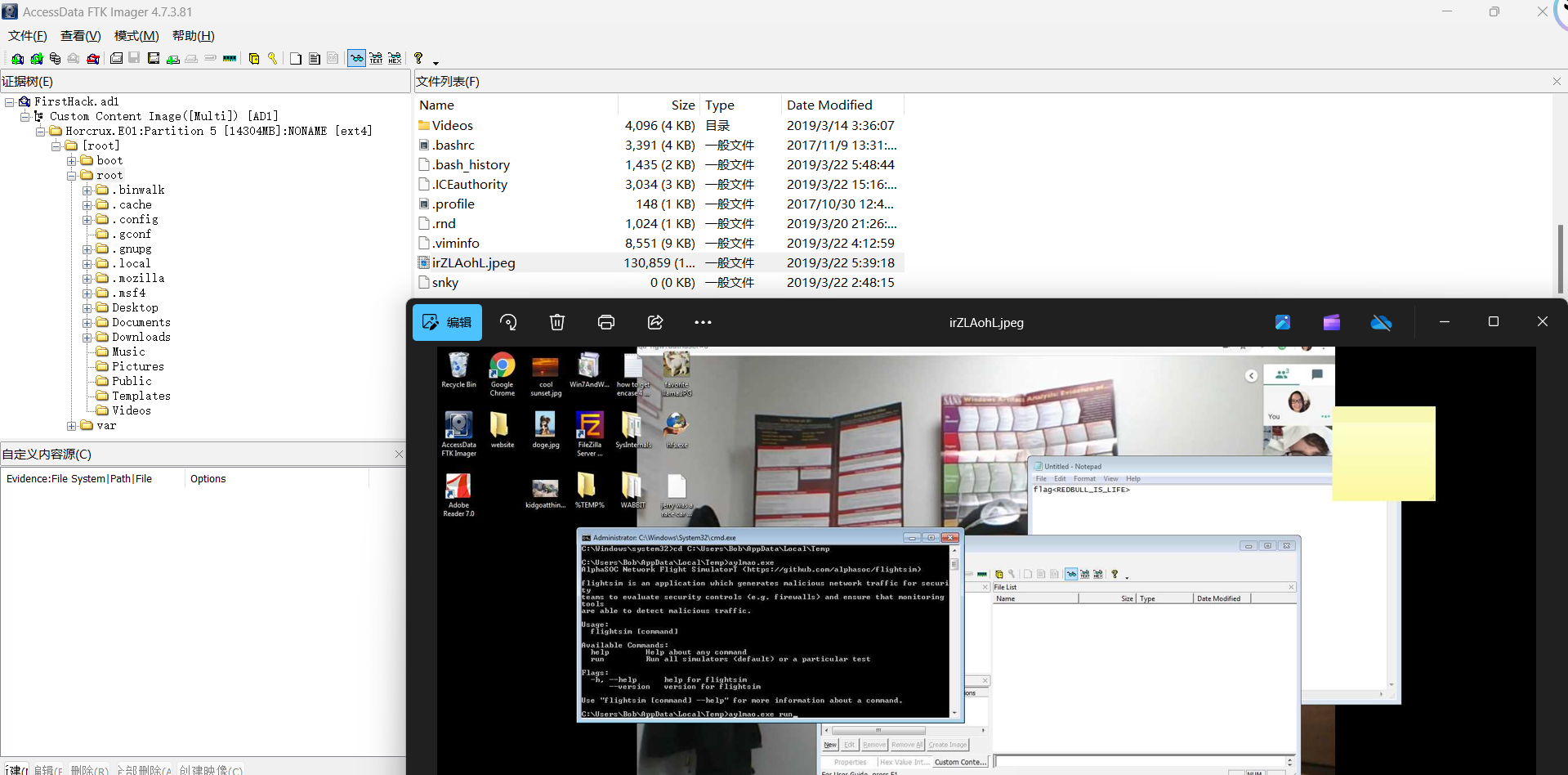Click the Obtain Protected Files safe icon
The image size is (1568, 775).
coord(254,59)
